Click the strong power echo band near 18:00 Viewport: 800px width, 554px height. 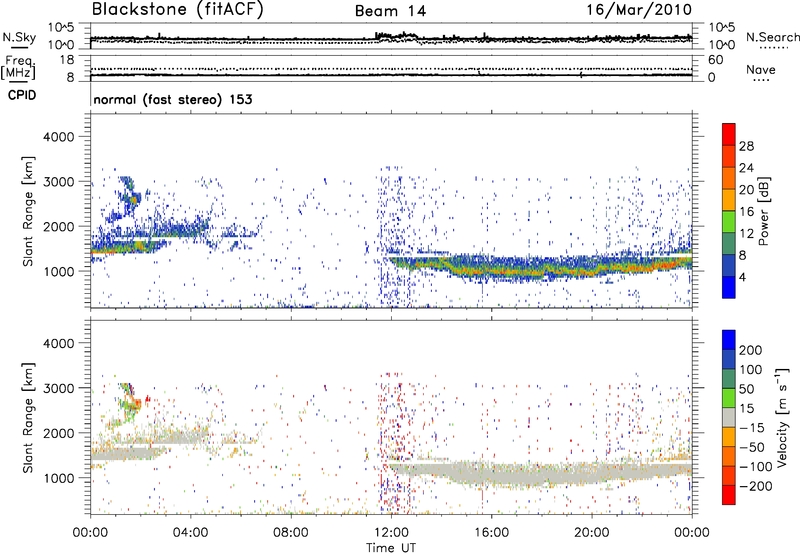click(541, 269)
